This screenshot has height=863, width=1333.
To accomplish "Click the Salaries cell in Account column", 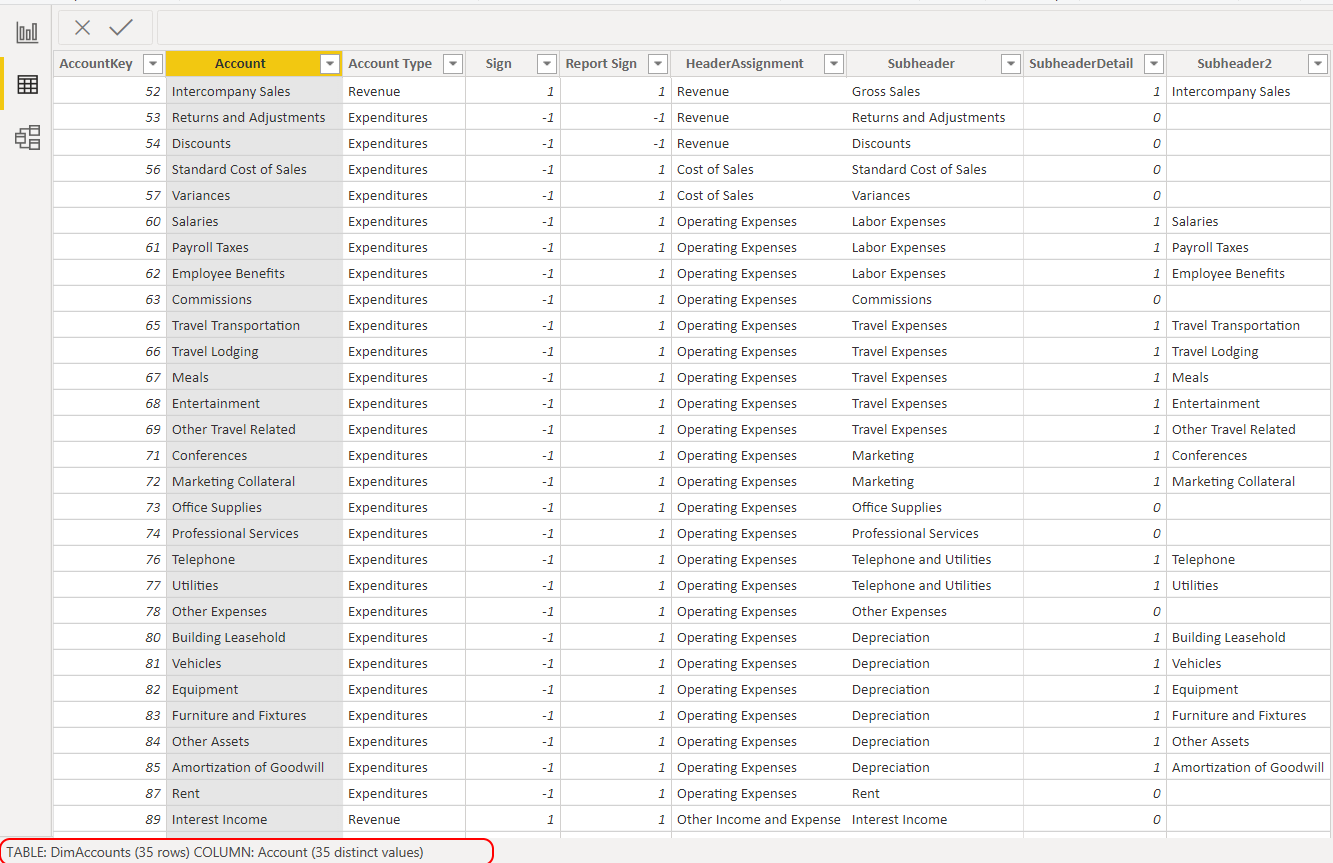I will pyautogui.click(x=254, y=221).
